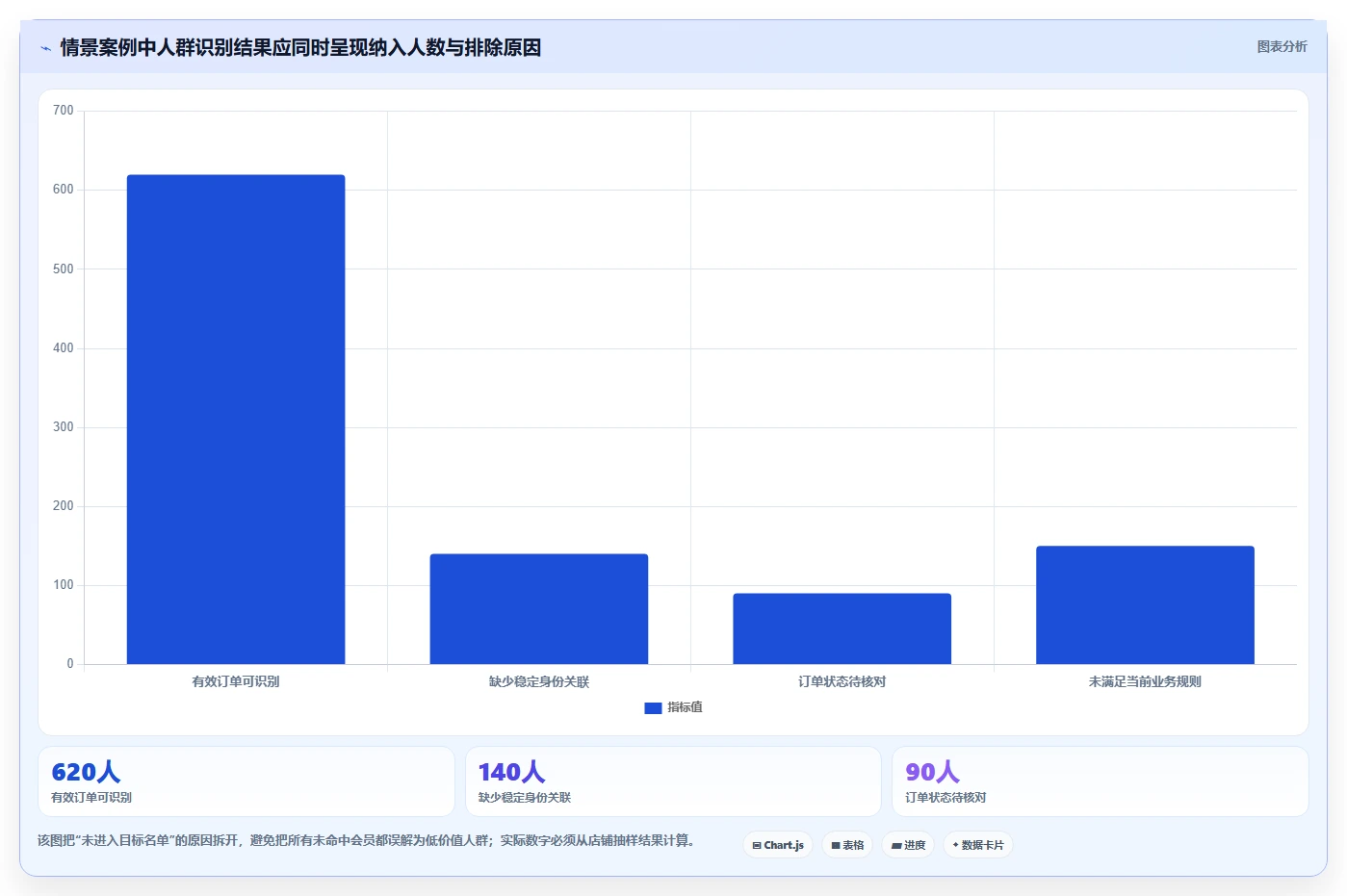Click the 进度 tag chip
The width and height of the screenshot is (1347, 896).
[x=908, y=845]
